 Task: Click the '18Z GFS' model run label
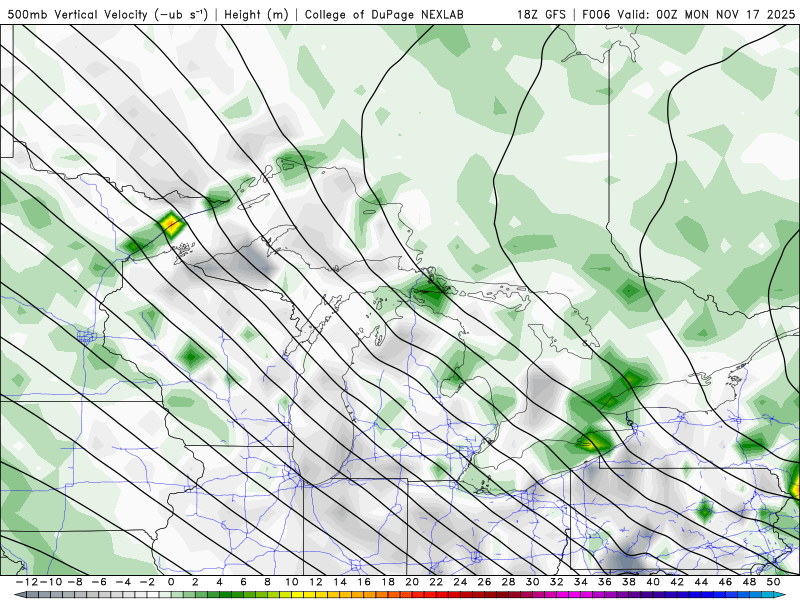click(x=541, y=14)
